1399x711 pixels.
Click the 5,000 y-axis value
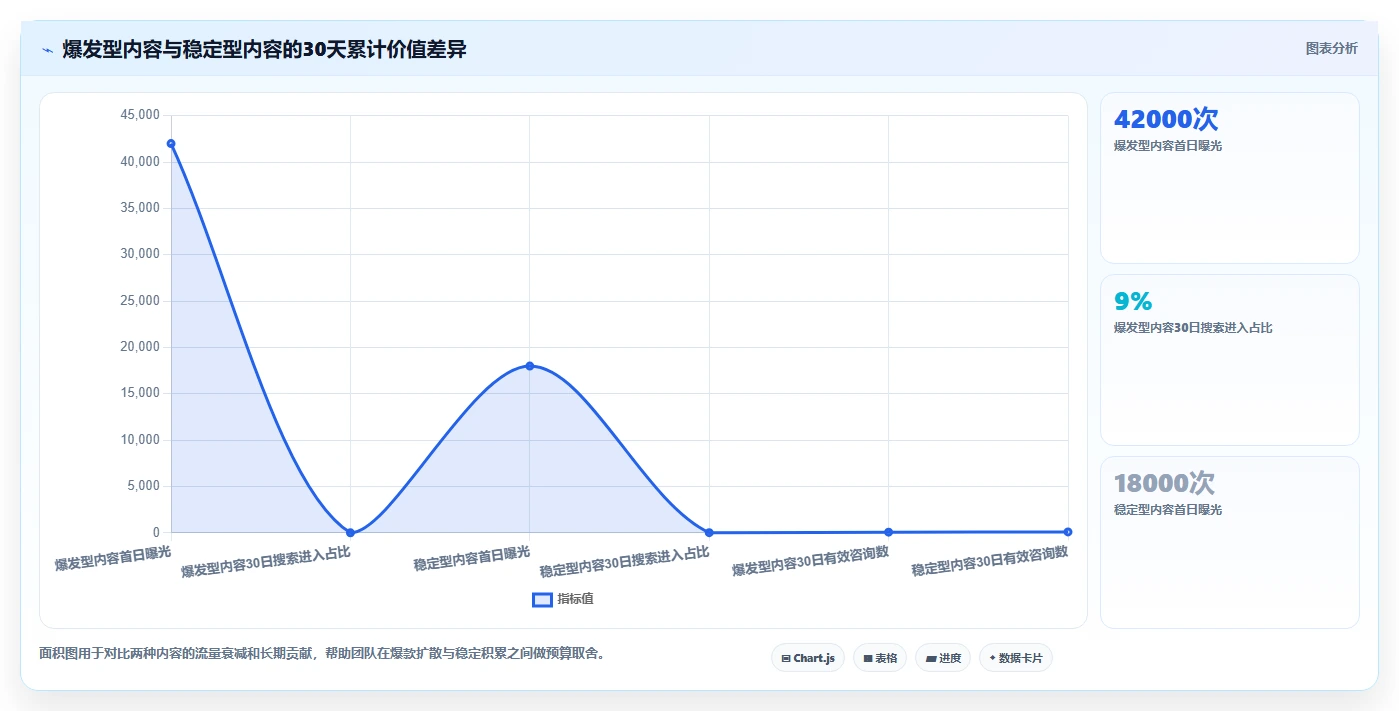point(142,486)
